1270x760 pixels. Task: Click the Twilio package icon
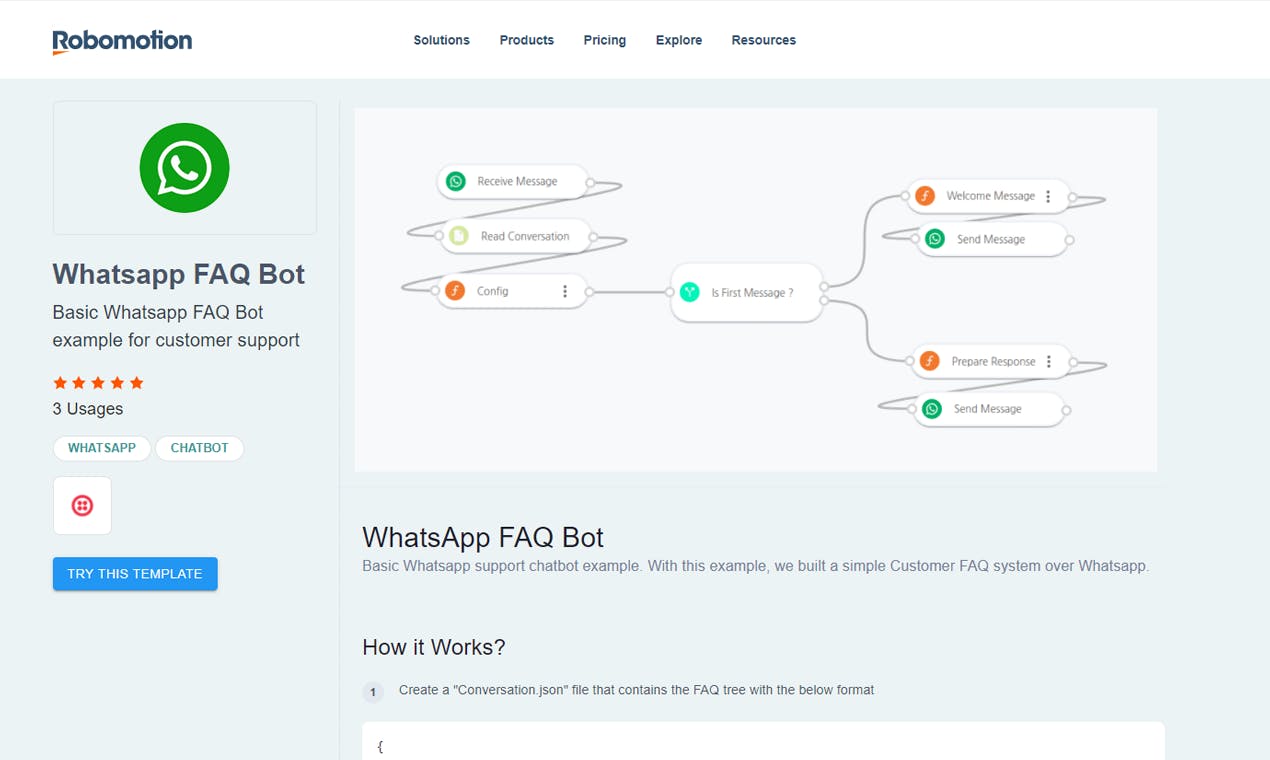coord(82,506)
